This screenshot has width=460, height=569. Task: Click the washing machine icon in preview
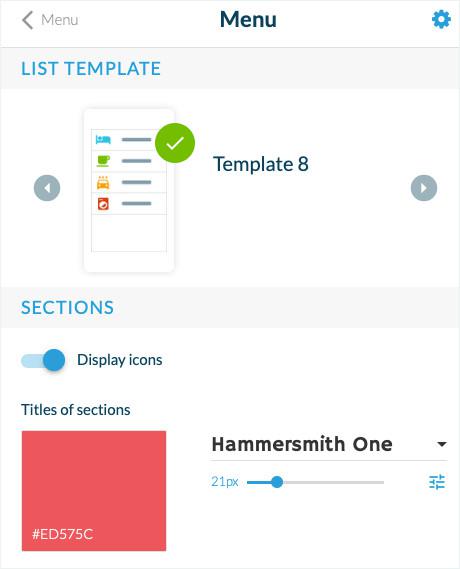pos(103,204)
